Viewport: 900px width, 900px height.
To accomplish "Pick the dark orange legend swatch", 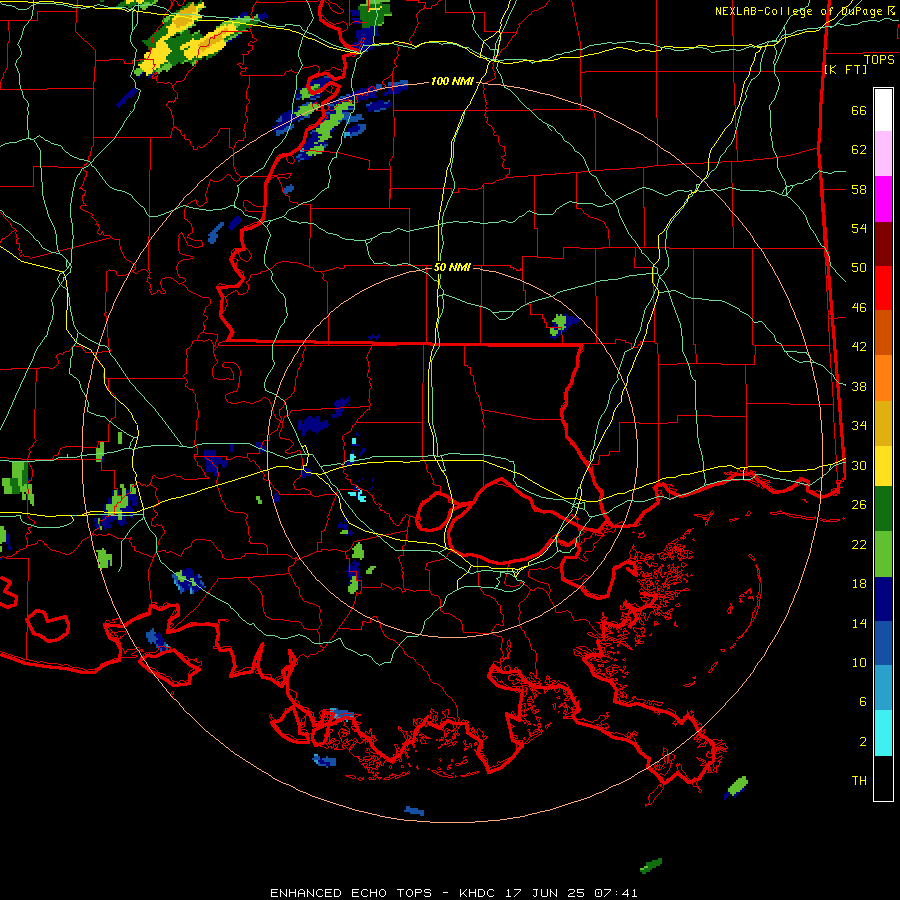I will 883,333.
